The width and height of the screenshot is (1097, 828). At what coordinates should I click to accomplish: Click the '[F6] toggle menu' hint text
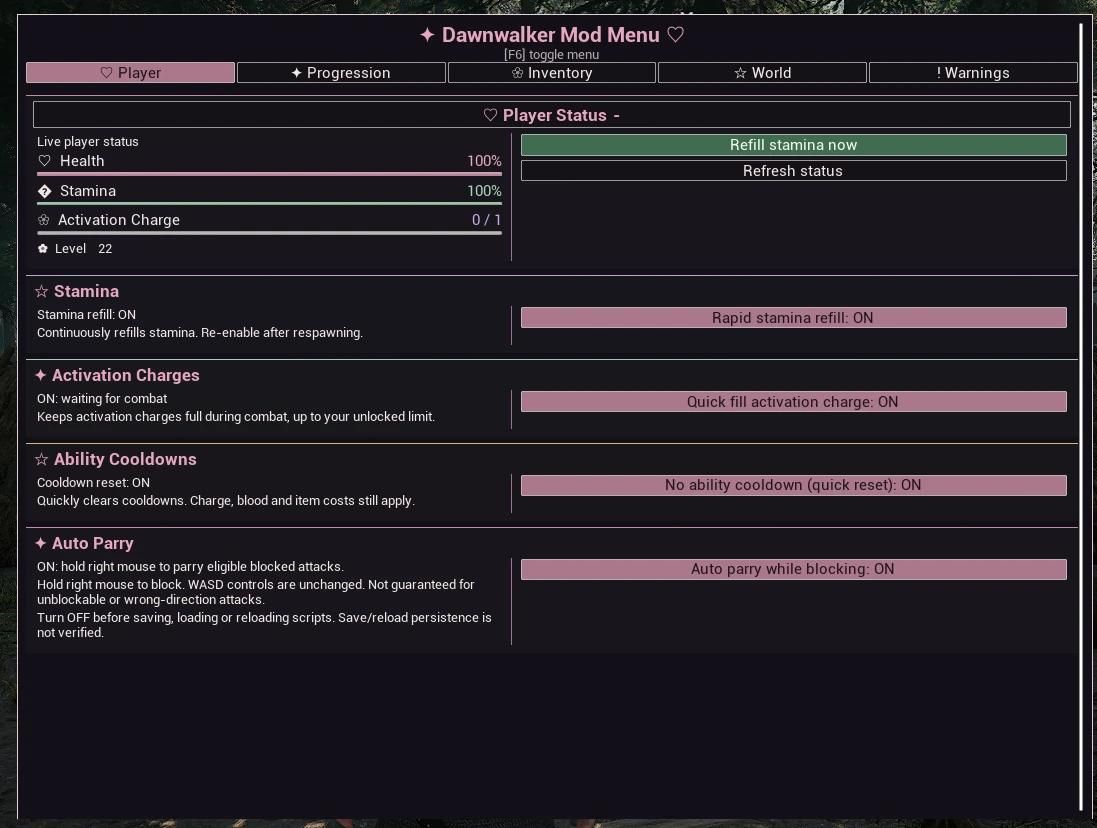pyautogui.click(x=551, y=55)
